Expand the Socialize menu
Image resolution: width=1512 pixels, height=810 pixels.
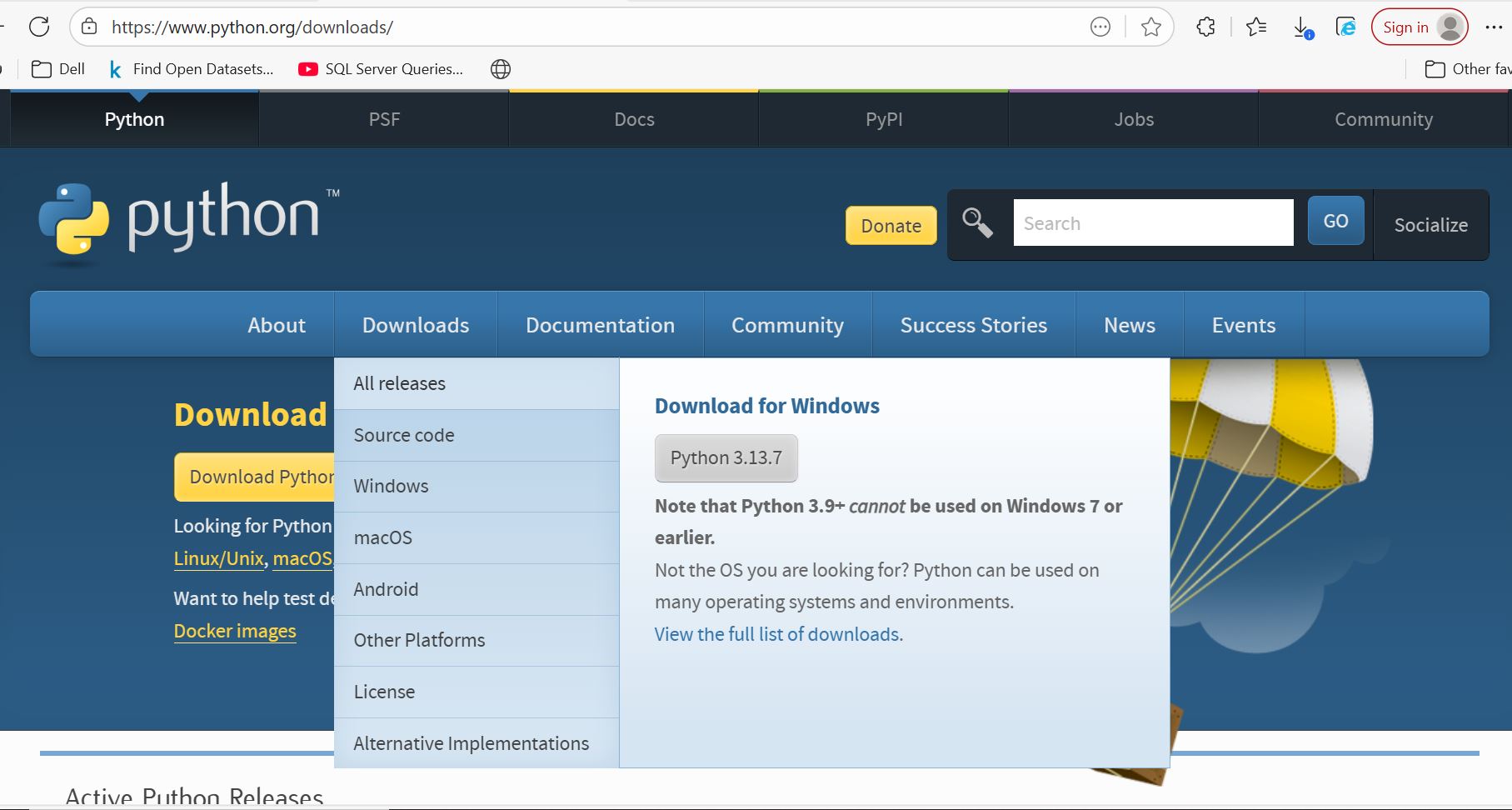point(1430,225)
